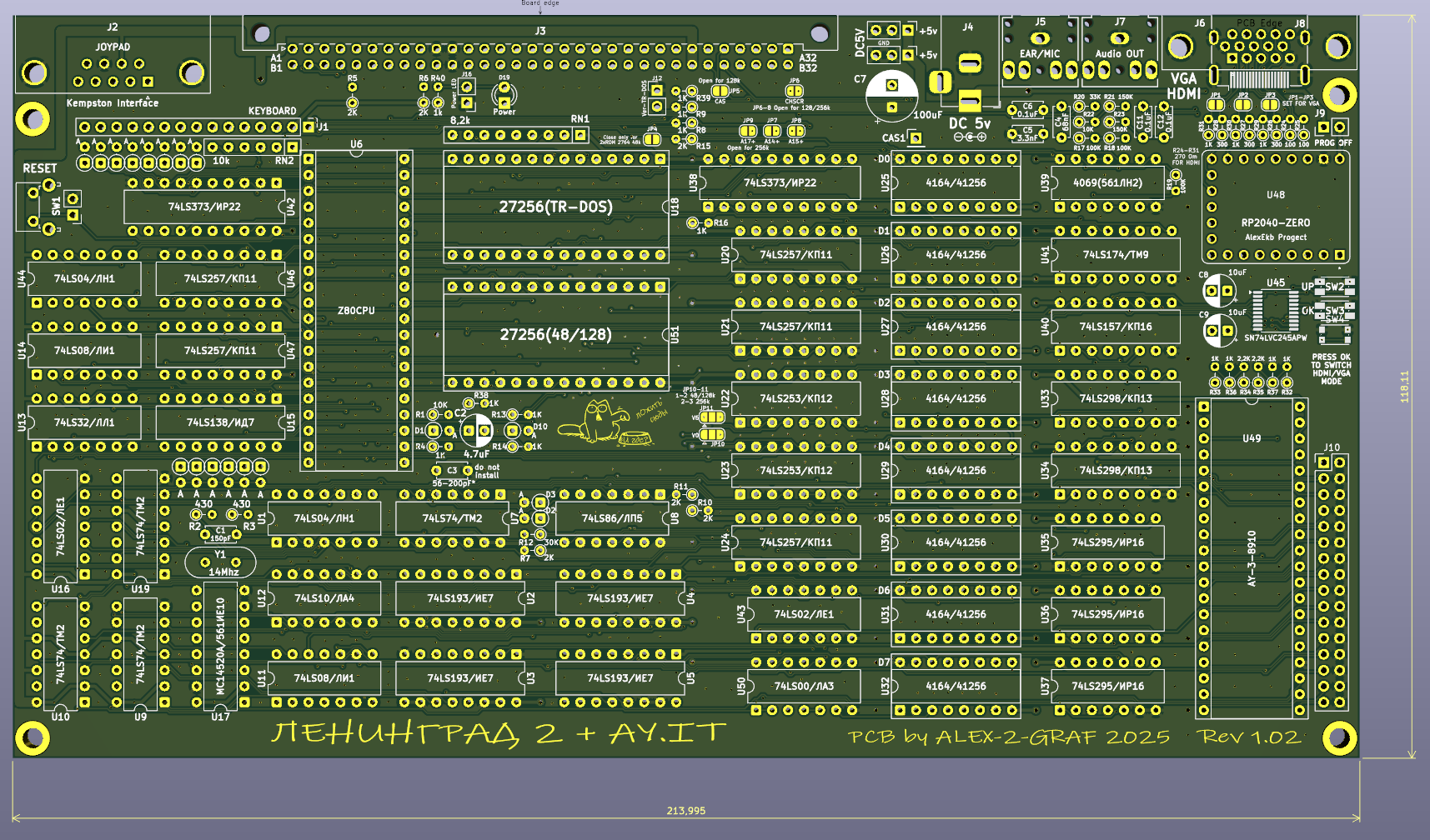Select the ЛЕНИНГРАД 2 + AY.IT title text
Image resolution: width=1430 pixels, height=840 pixels.
[x=499, y=733]
